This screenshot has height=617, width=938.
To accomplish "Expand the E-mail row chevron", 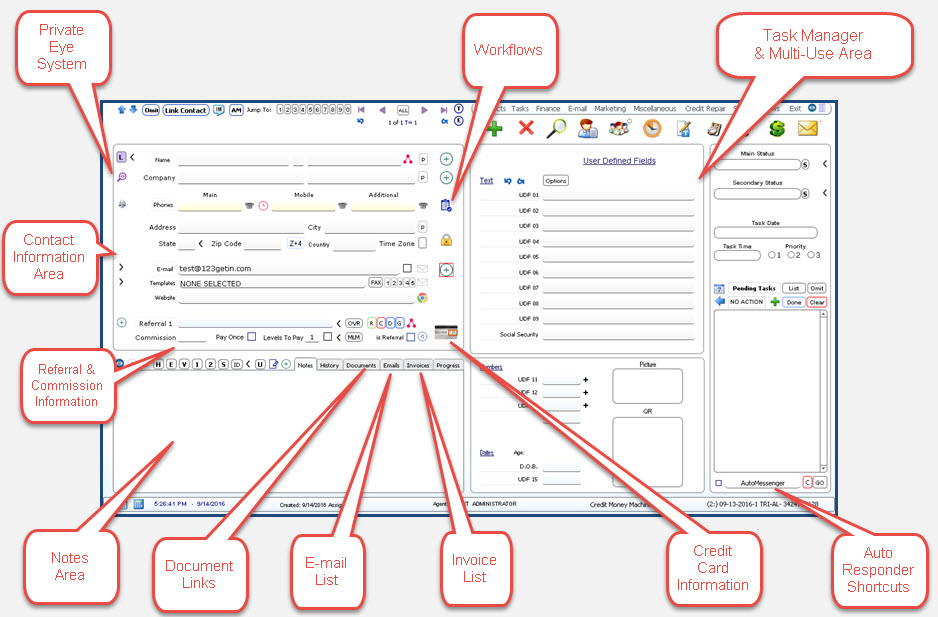I will [x=121, y=268].
